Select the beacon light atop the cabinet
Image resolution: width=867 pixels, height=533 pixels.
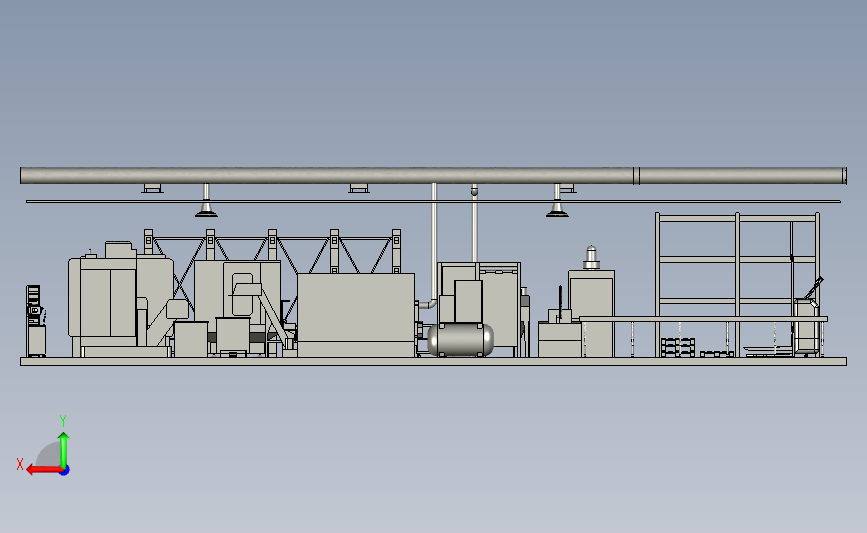point(592,258)
